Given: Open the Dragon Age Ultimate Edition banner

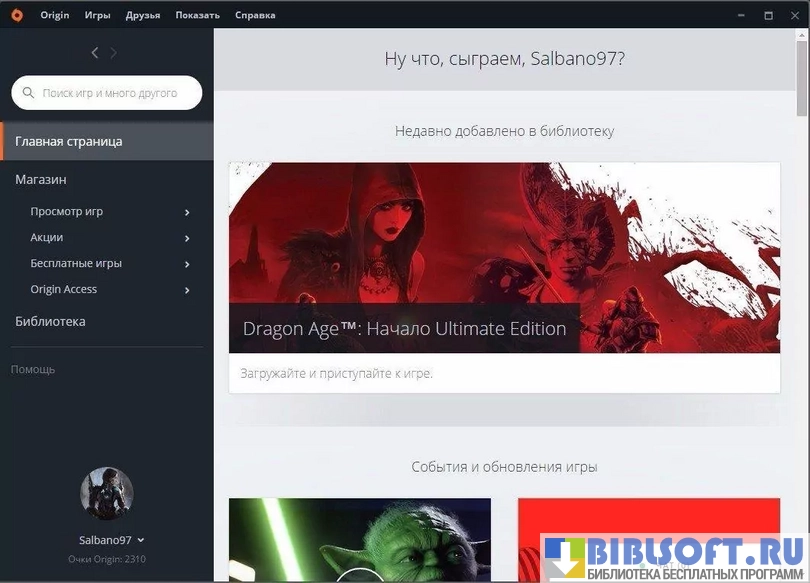Looking at the screenshot, I should click(x=504, y=257).
